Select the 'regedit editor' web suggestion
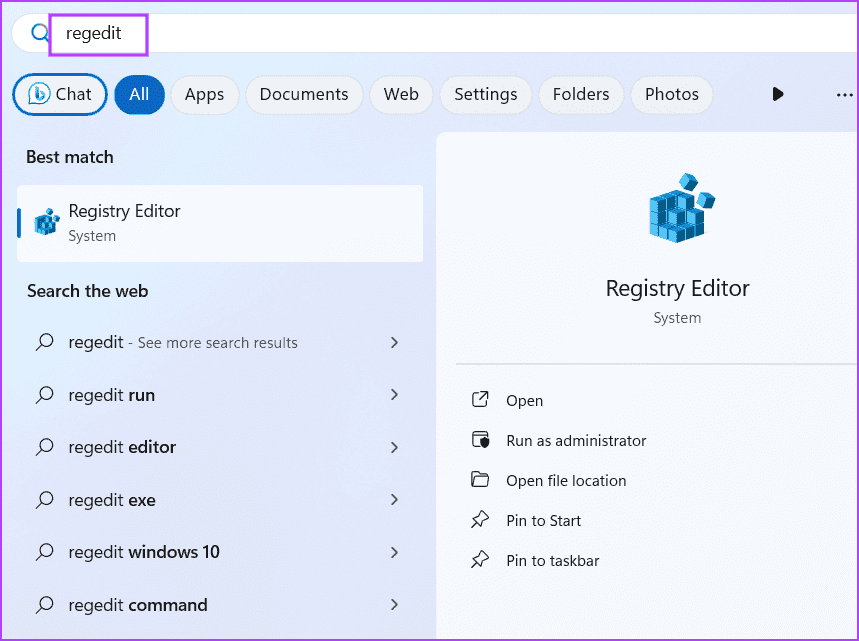 pos(219,447)
